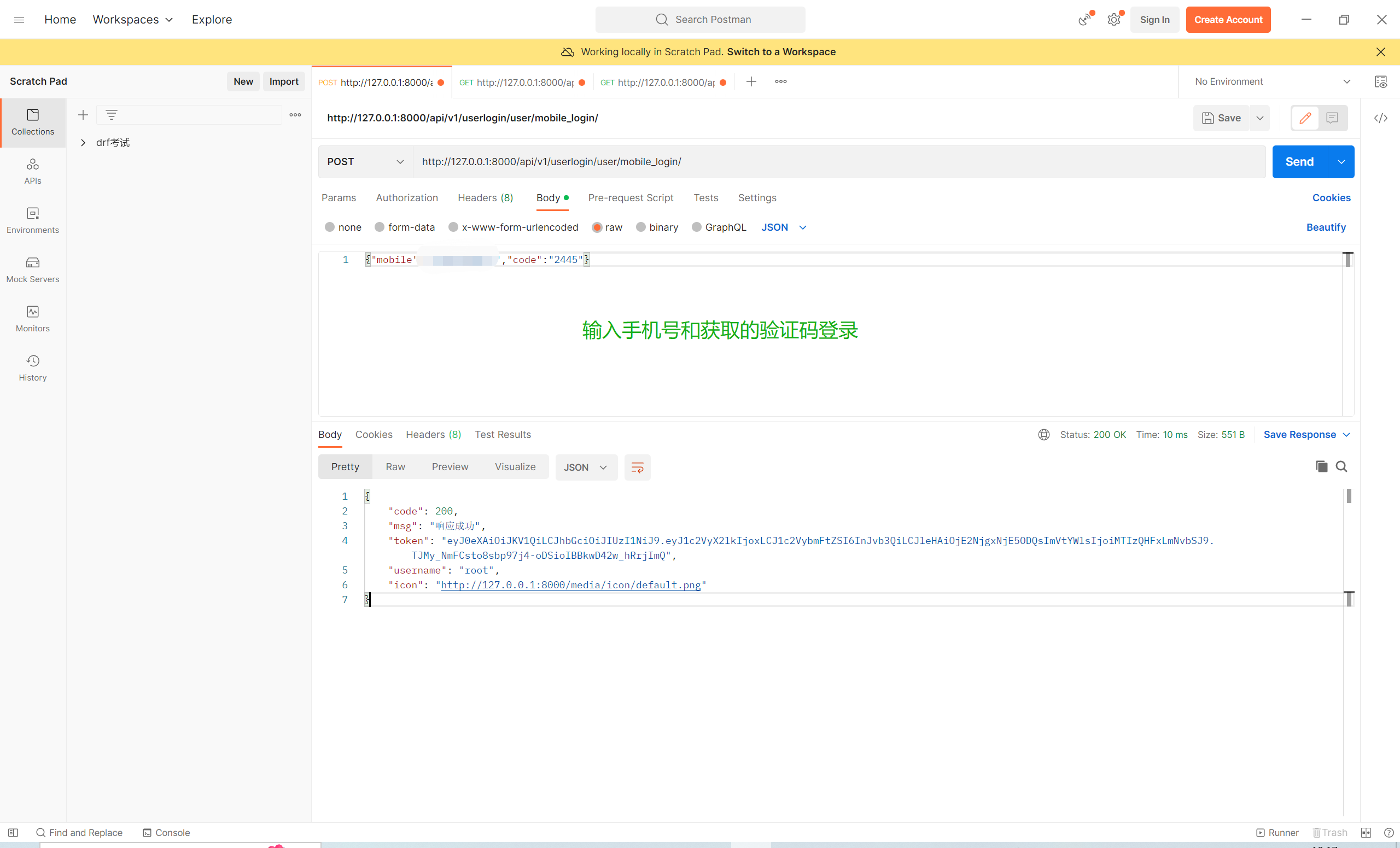This screenshot has width=1400, height=848.
Task: Toggle word wrap in response viewer
Action: pos(637,467)
